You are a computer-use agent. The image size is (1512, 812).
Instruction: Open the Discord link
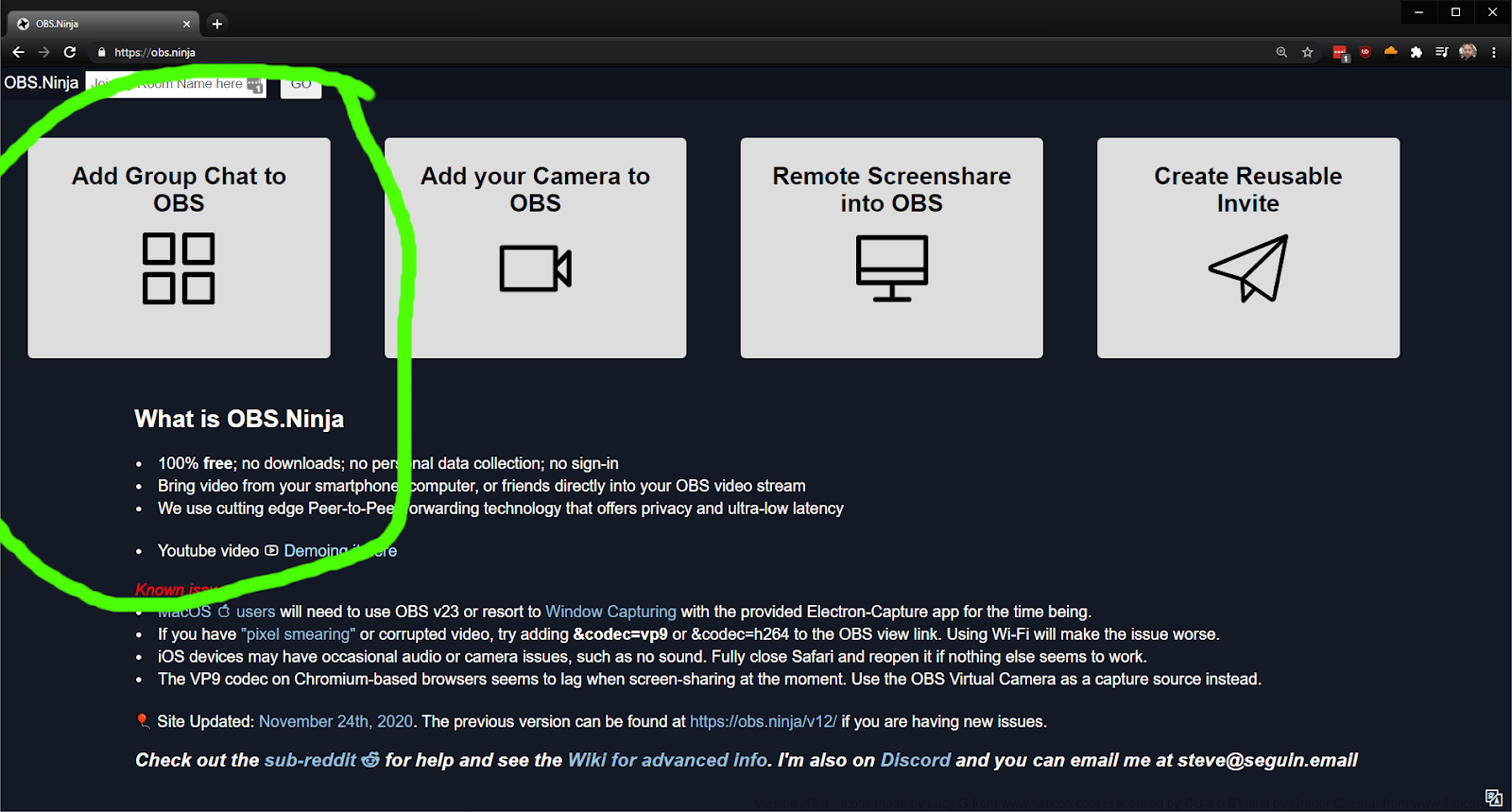coord(916,760)
